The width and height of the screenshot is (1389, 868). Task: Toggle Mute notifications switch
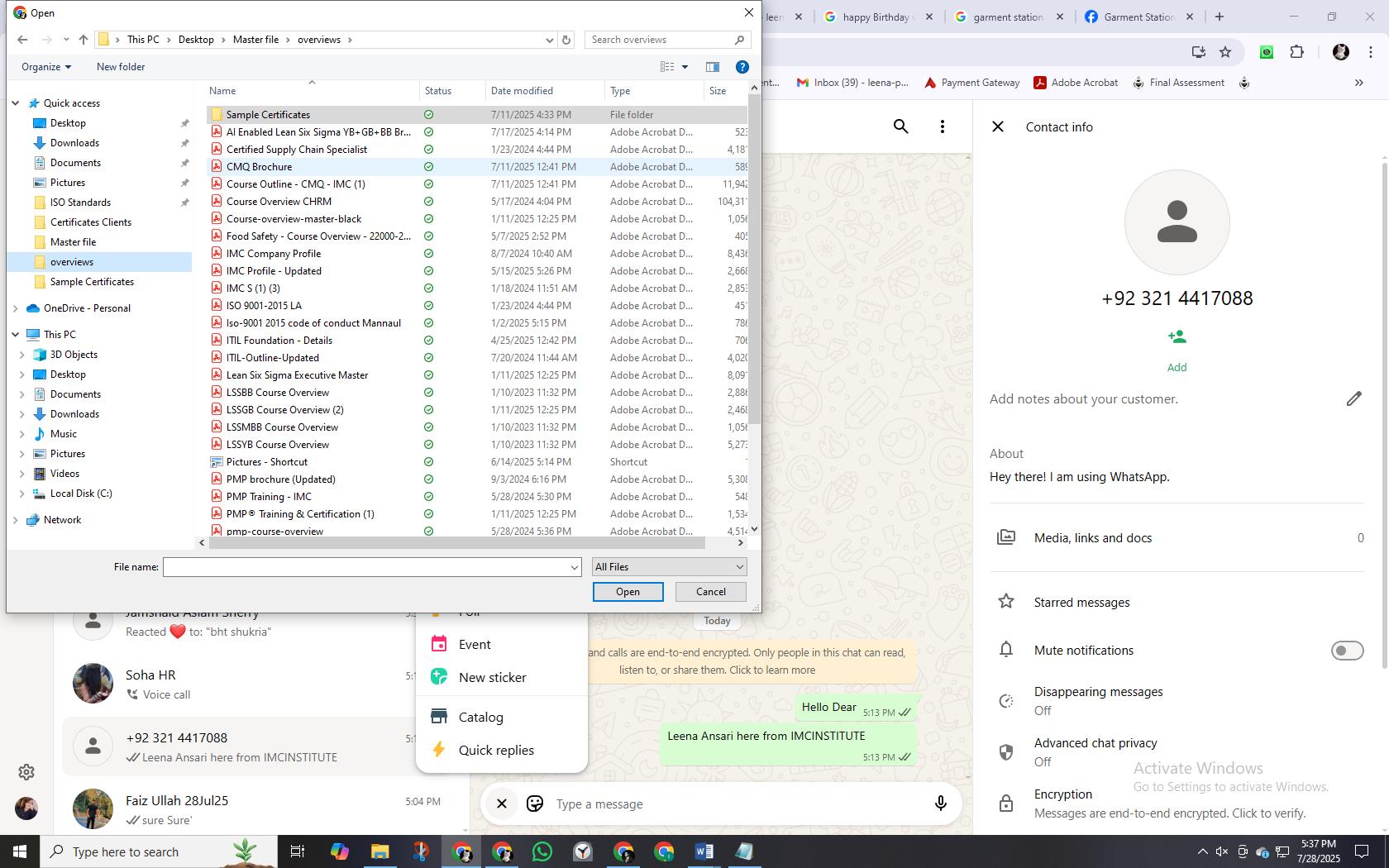point(1347,651)
